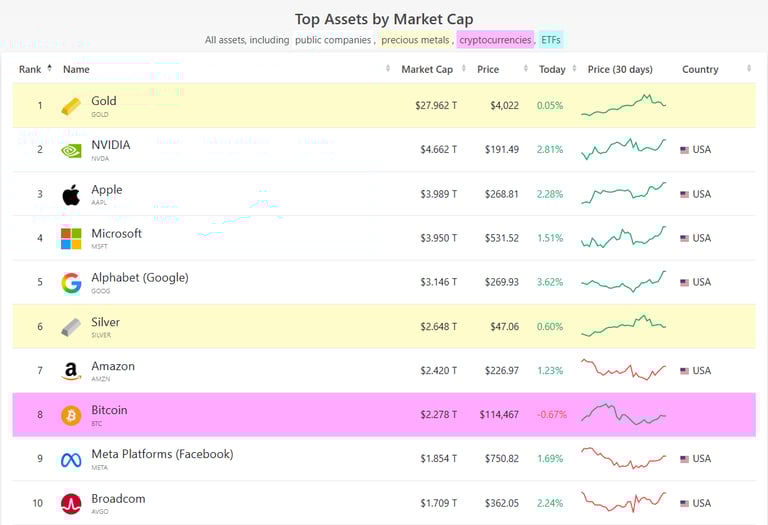Click the Google G logo icon
The height and width of the screenshot is (525, 768).
pyautogui.click(x=71, y=283)
